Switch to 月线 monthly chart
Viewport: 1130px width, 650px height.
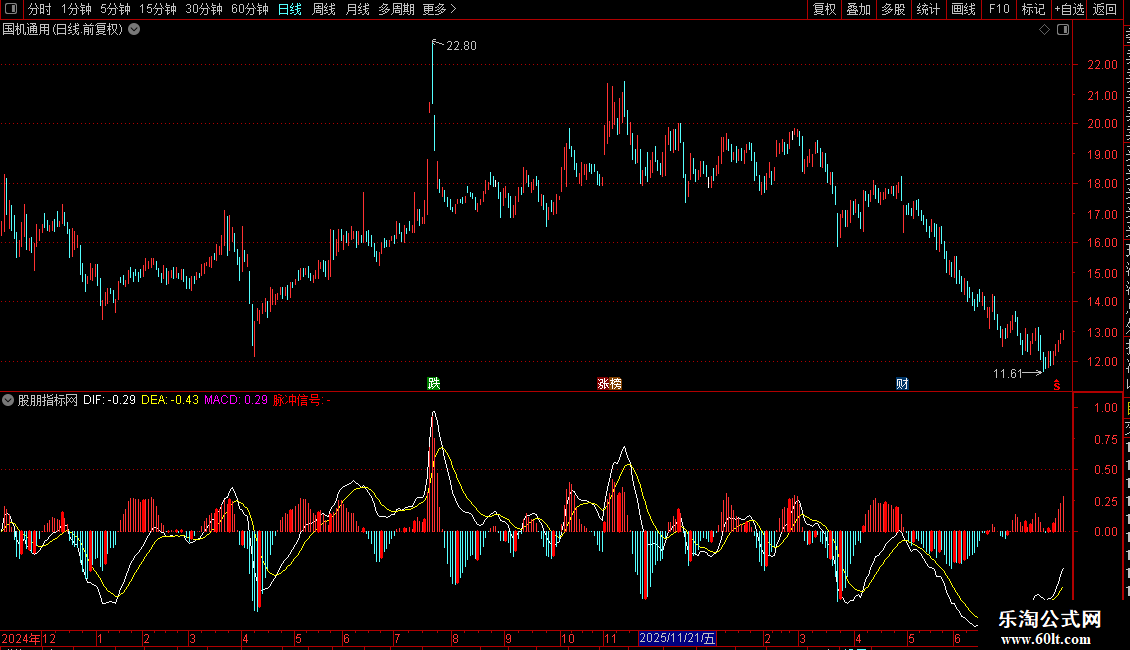tap(357, 9)
